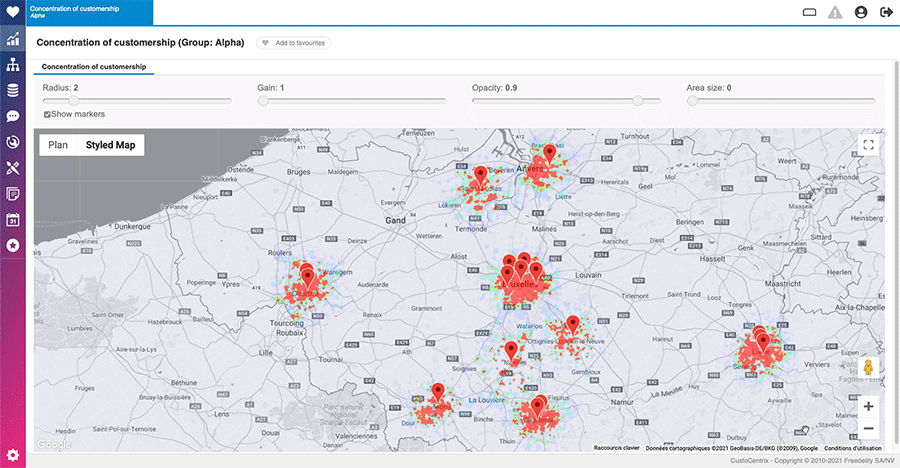The height and width of the screenshot is (468, 900).
Task: Open the hierarchy tree sidebar icon
Action: 13,65
